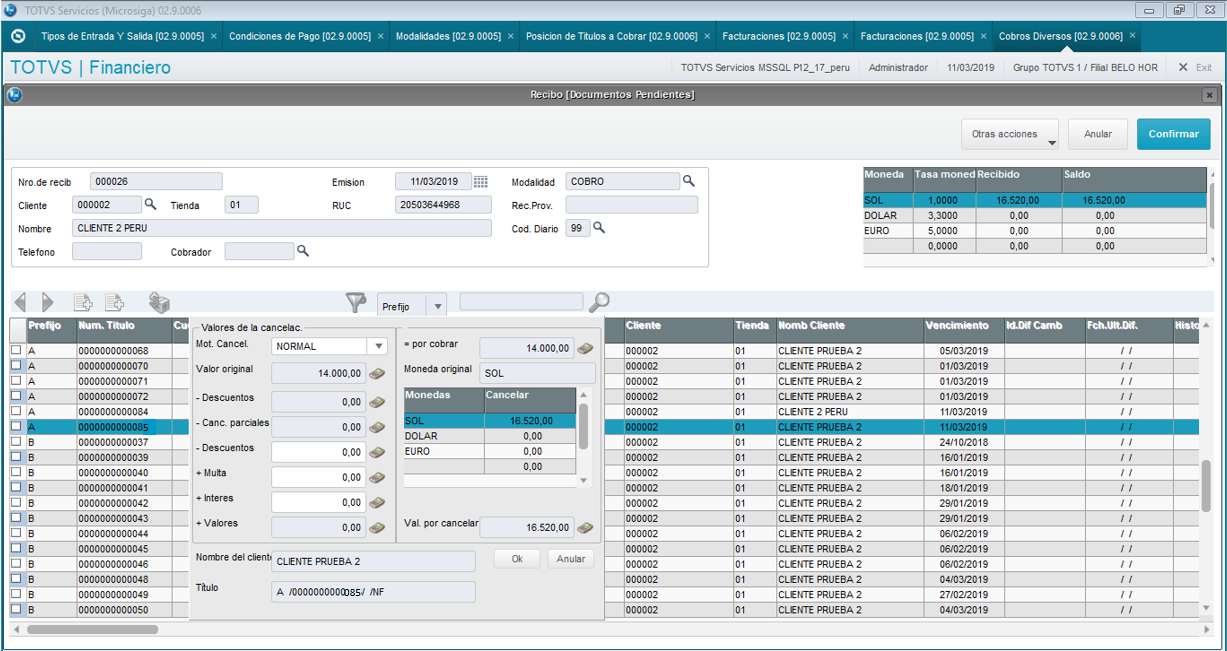This screenshot has height=651, width=1227.
Task: Click the Nro.de recib field
Action: tap(156, 181)
